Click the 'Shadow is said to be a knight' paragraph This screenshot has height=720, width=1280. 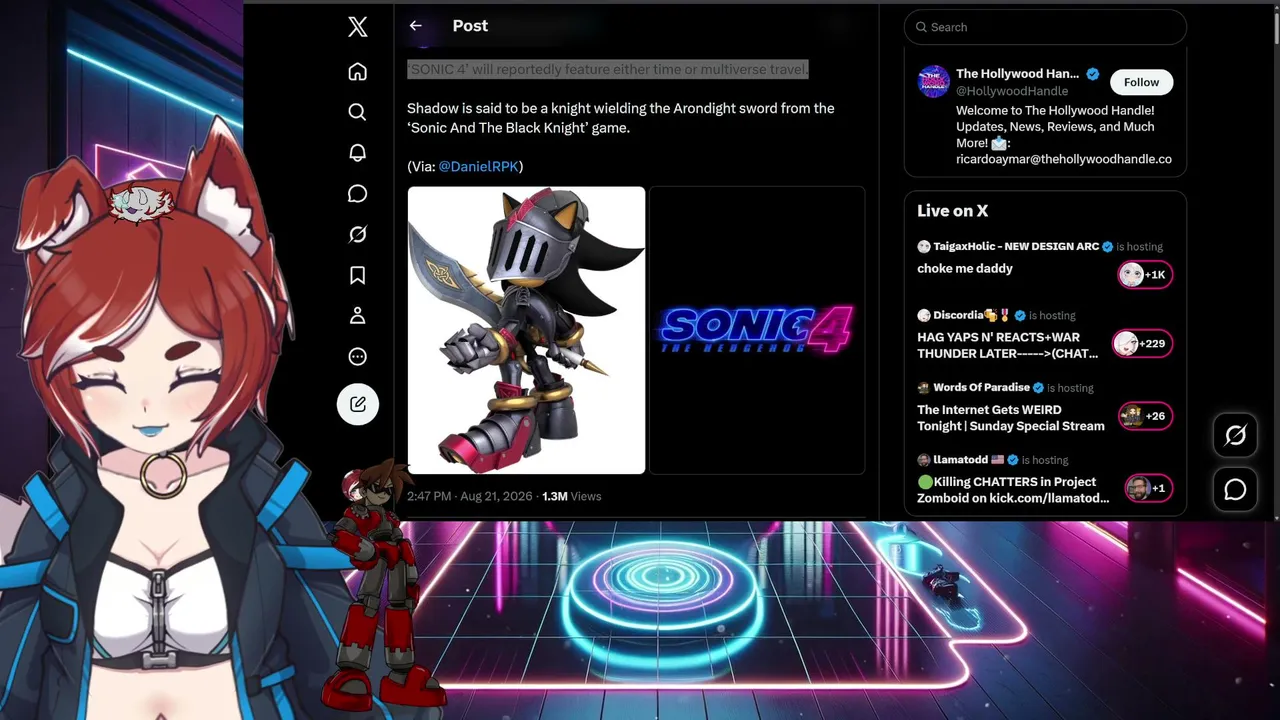(620, 118)
